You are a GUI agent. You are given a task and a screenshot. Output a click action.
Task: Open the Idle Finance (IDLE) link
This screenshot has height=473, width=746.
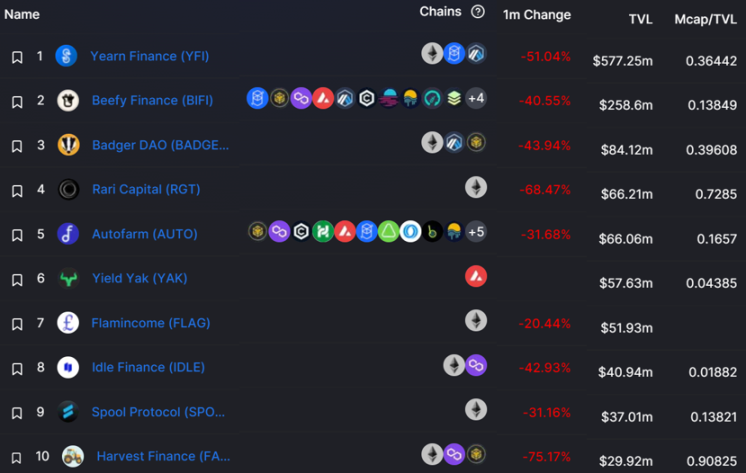point(148,367)
